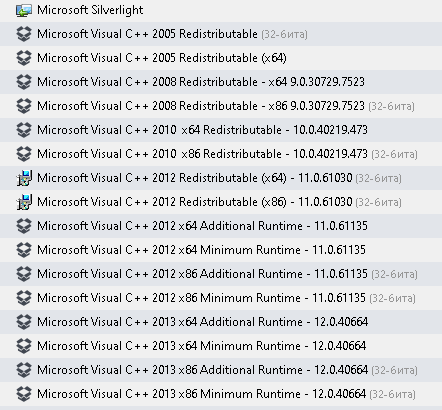The image size is (442, 410).
Task: Click icon of 2013 x64 Additional Runtime
Action: point(24,322)
